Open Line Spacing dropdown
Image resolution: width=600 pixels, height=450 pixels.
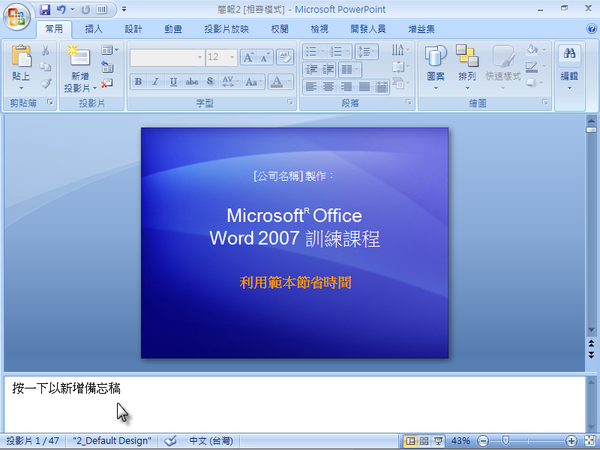367,51
